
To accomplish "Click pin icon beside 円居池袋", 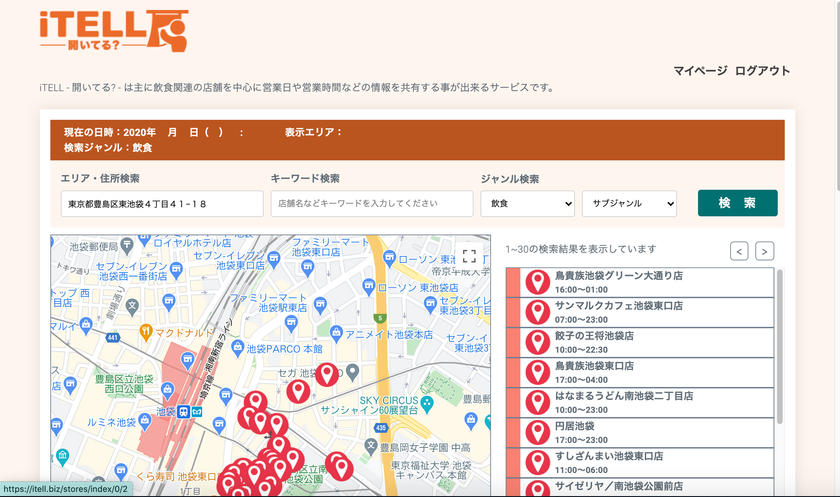I will pyautogui.click(x=537, y=432).
